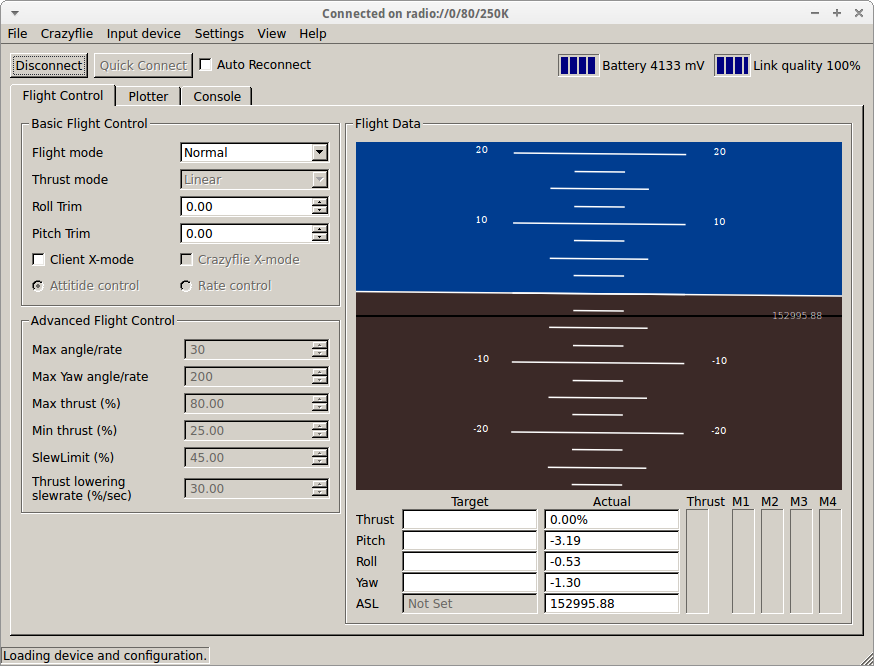The height and width of the screenshot is (666, 874).
Task: Click the M4 motor output bar
Action: click(x=829, y=561)
